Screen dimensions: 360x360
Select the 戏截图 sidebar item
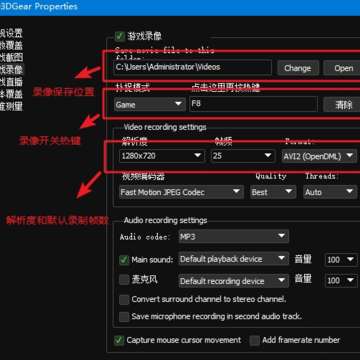(11, 57)
